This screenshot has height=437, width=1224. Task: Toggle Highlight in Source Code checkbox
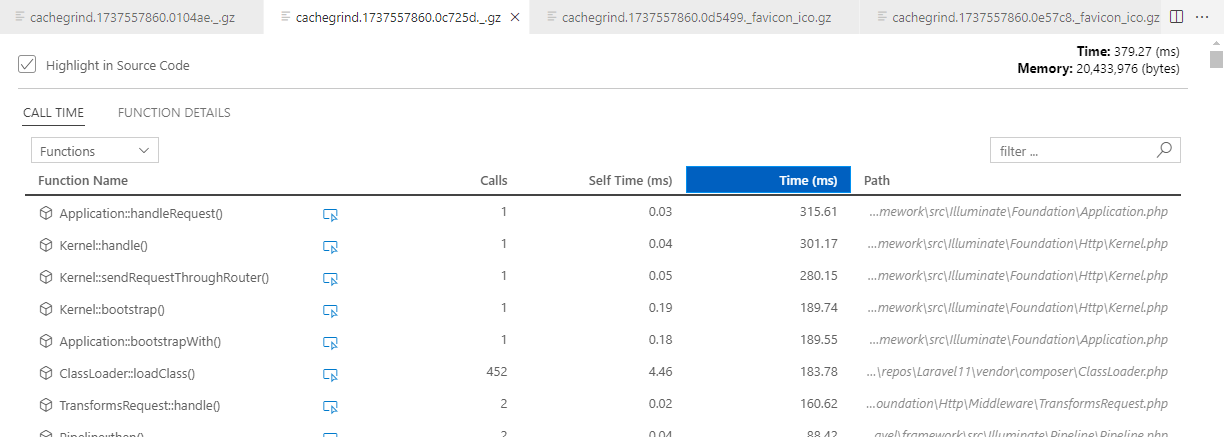[x=27, y=65]
